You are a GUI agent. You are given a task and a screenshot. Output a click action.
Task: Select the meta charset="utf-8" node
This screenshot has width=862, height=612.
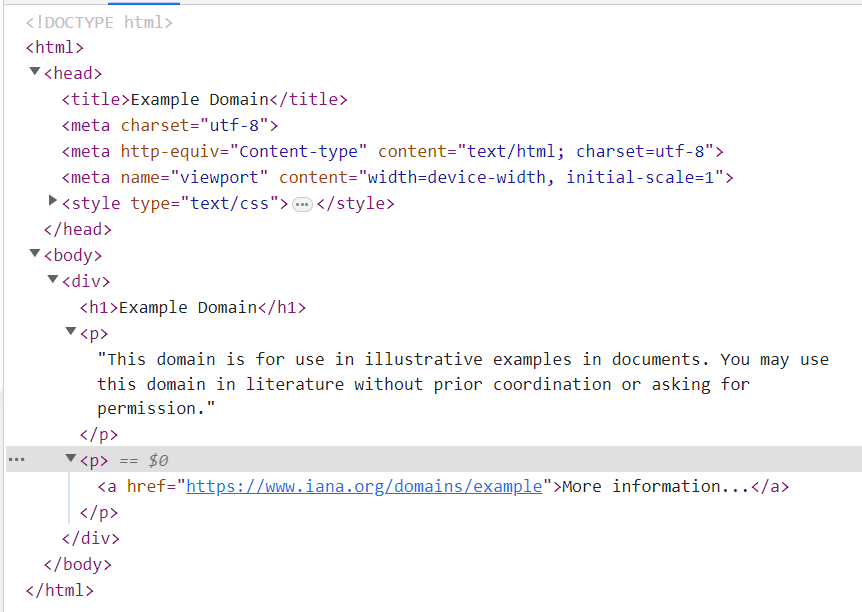[x=170, y=125]
